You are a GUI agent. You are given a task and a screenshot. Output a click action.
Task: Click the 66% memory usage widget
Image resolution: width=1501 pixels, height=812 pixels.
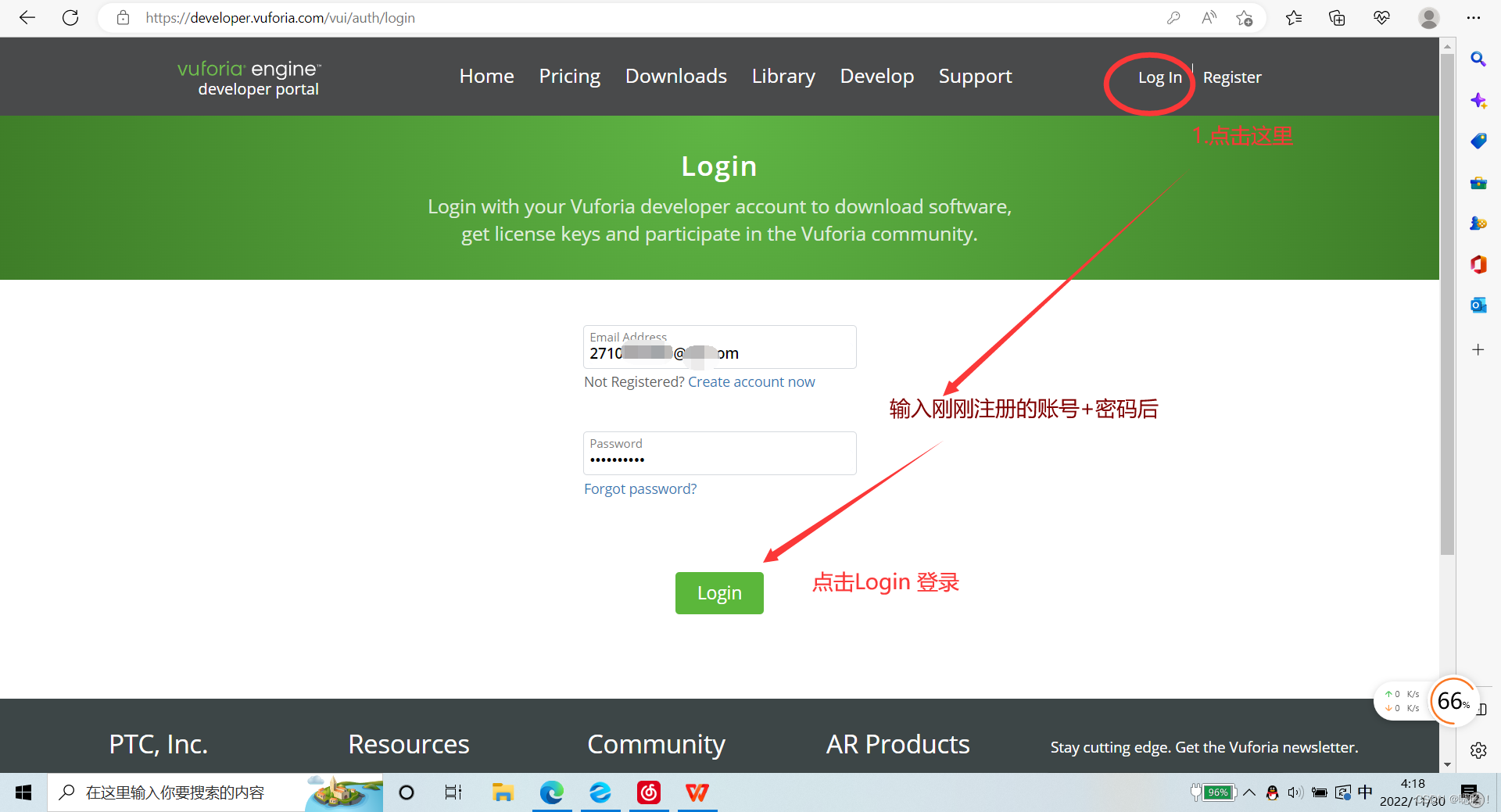pyautogui.click(x=1453, y=701)
